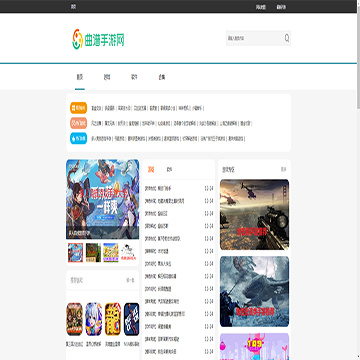Click the salmon category badge with gamepad icon
The image size is (360, 360).
click(x=78, y=123)
